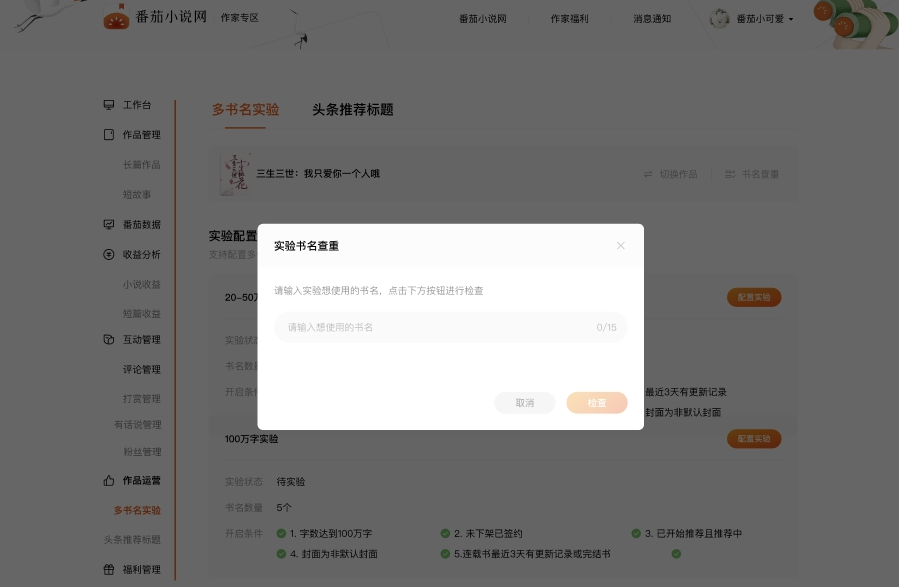
Task: Click the 福利管理 gift icon
Action: (109, 570)
